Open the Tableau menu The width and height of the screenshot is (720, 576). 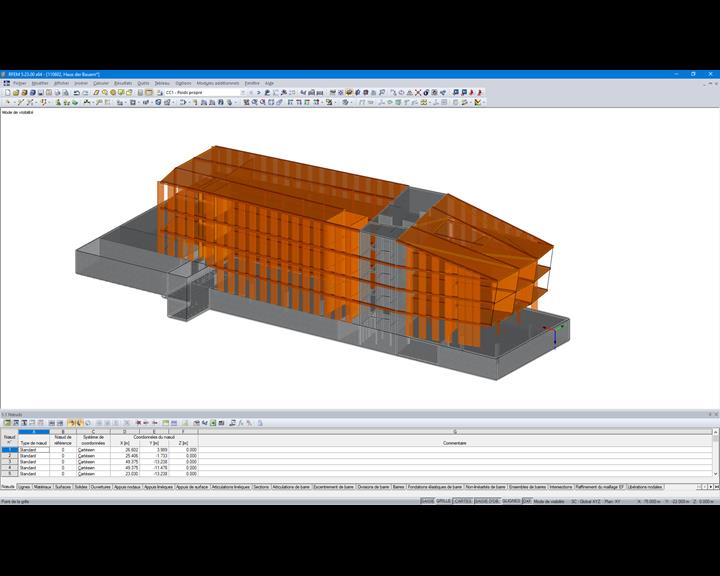click(162, 83)
